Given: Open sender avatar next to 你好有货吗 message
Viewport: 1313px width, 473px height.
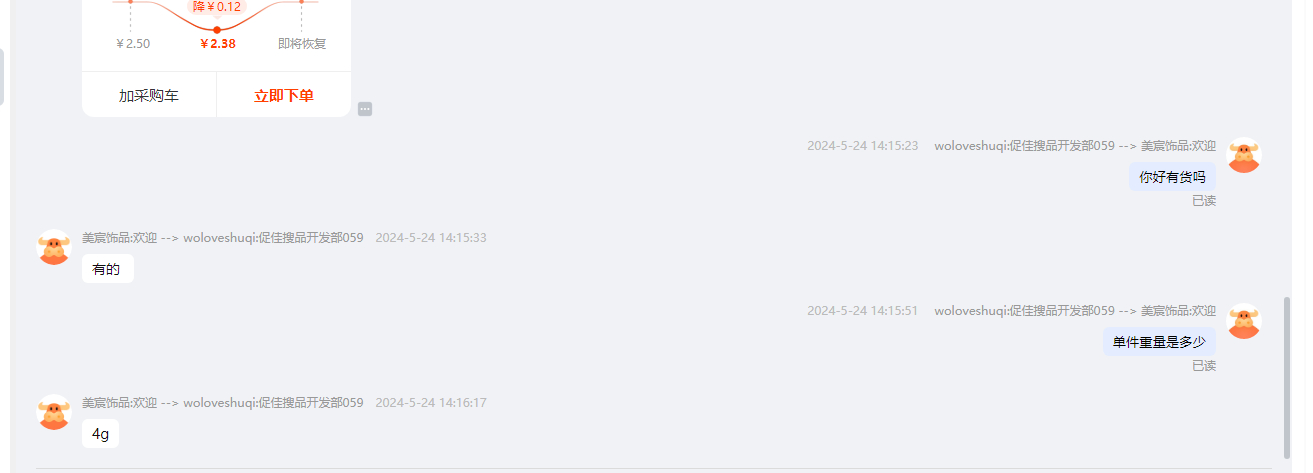Looking at the screenshot, I should [1244, 155].
